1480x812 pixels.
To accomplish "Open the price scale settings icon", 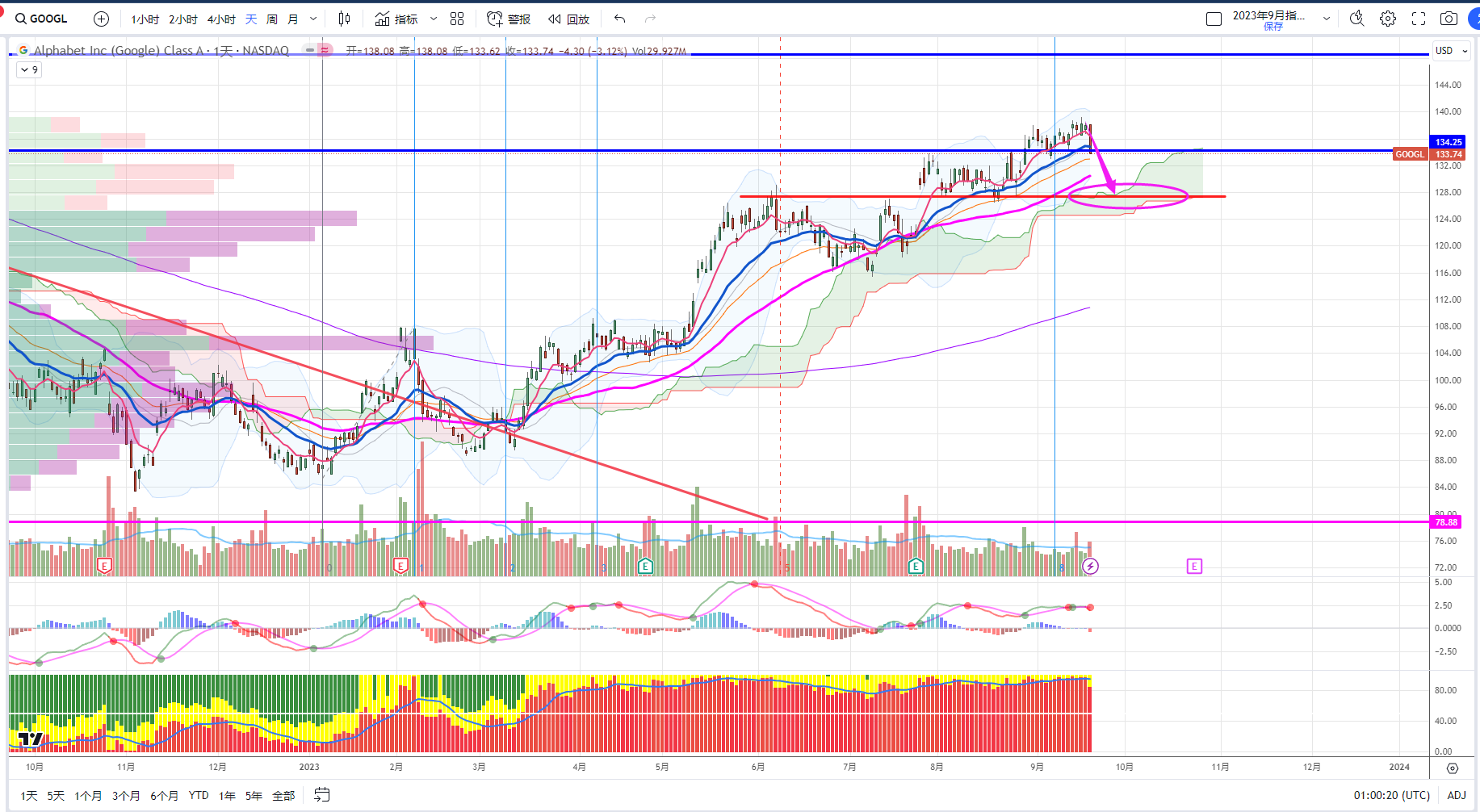I will tap(1453, 768).
